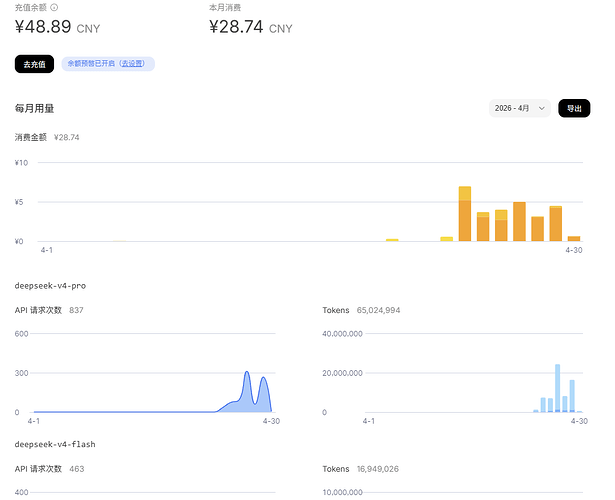Open the 去设置 balance alert settings link
This screenshot has width=615, height=500.
[x=132, y=64]
